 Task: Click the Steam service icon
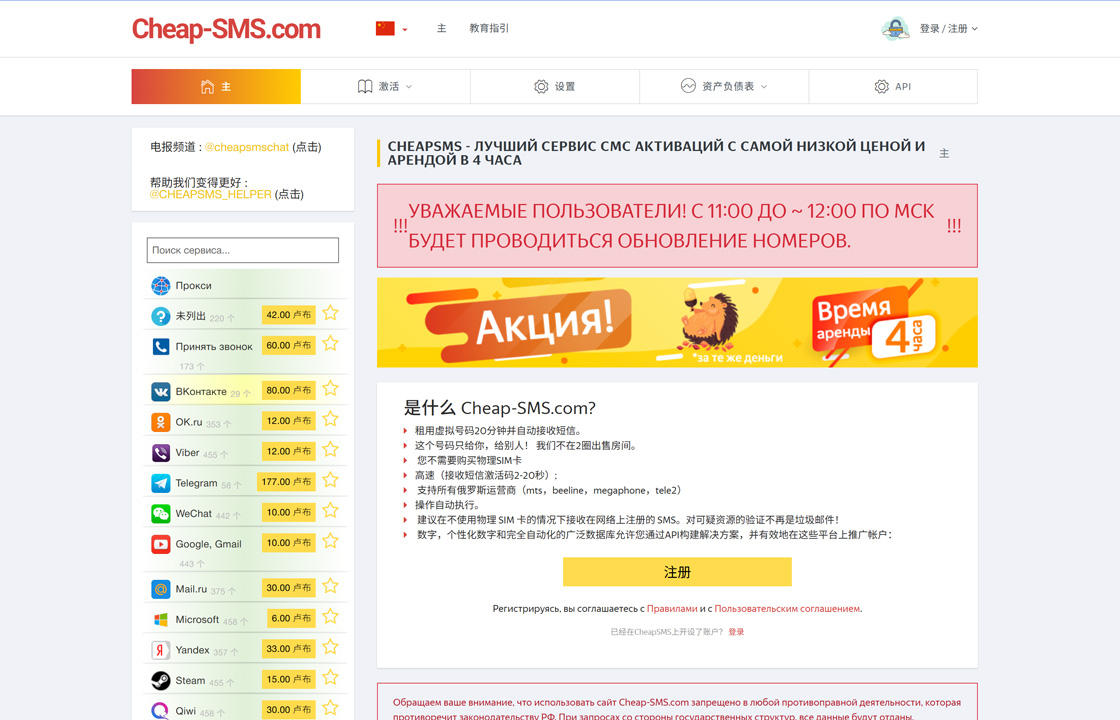[161, 681]
